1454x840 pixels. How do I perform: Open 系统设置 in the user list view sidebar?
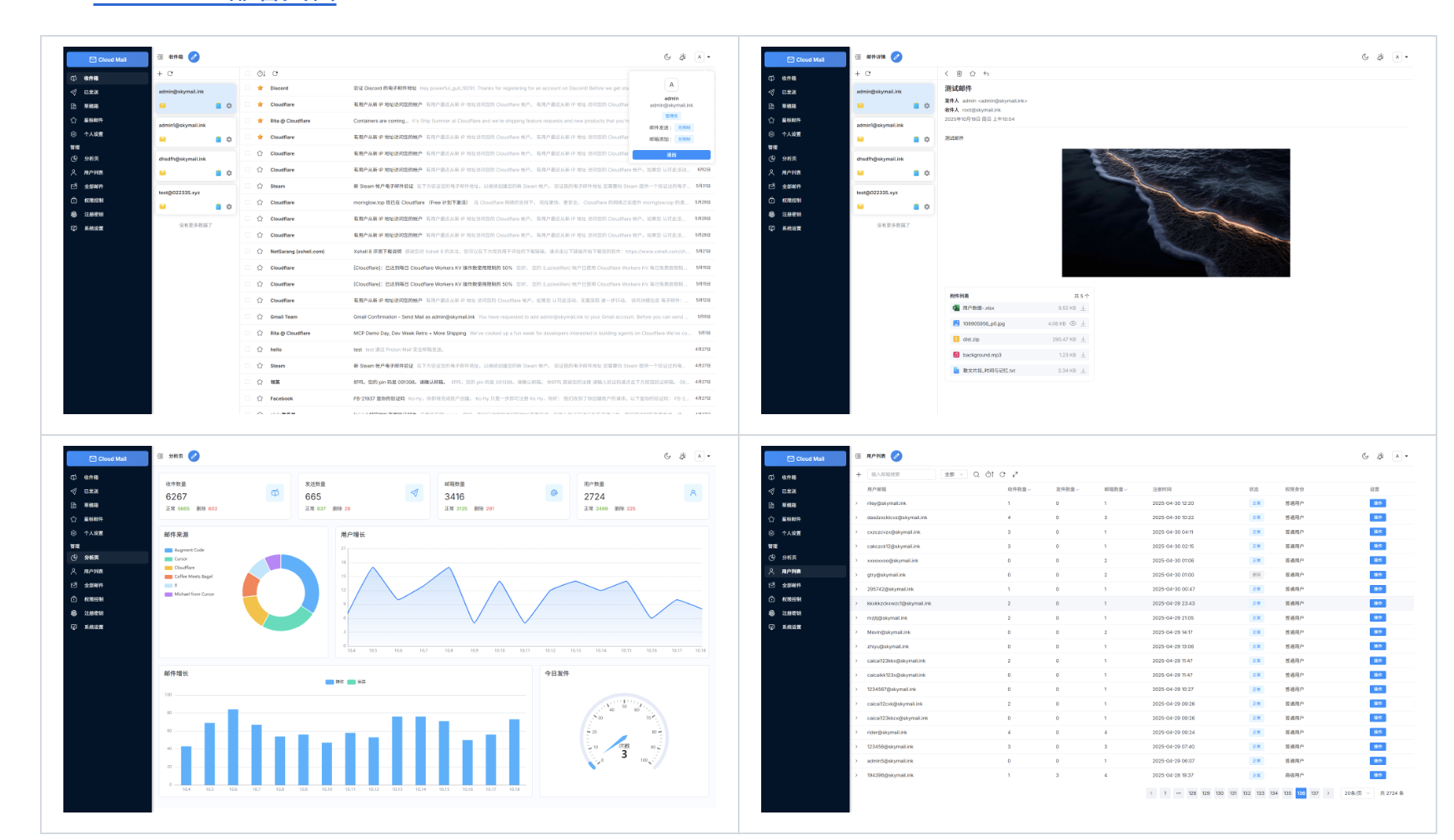805,627
